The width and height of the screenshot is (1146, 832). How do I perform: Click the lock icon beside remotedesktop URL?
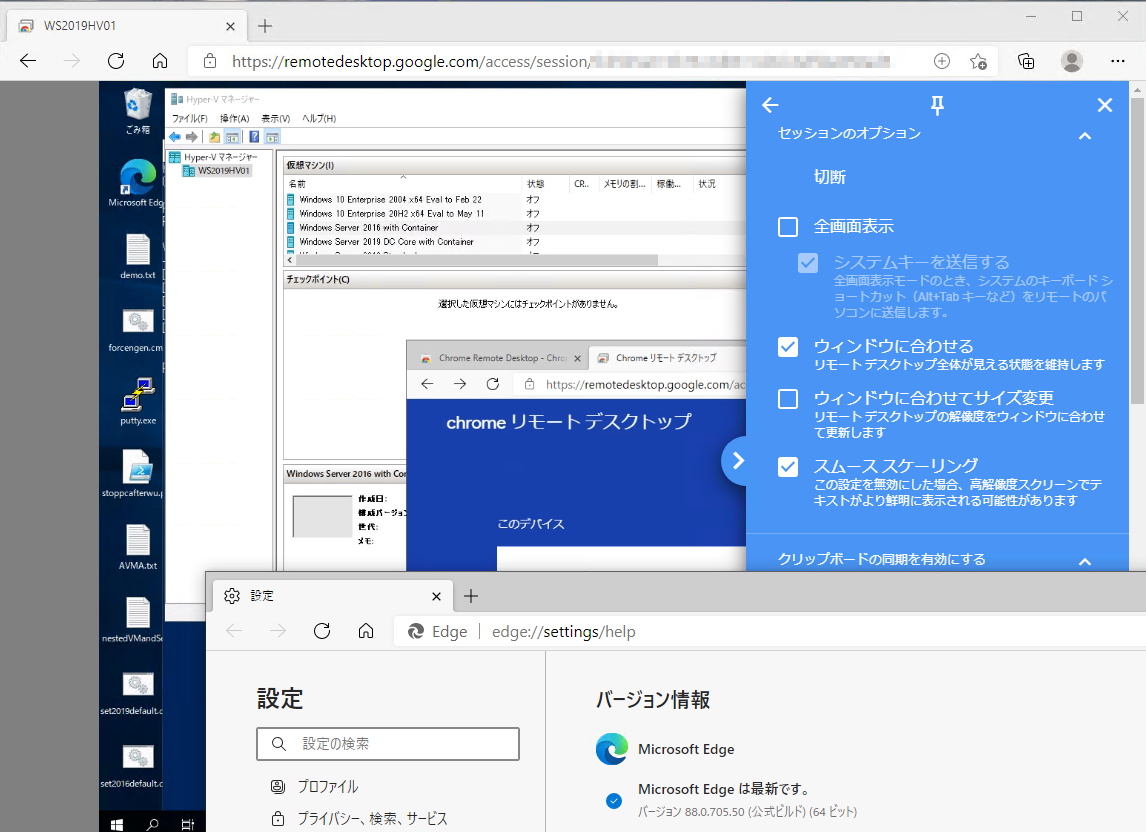pyautogui.click(x=210, y=61)
